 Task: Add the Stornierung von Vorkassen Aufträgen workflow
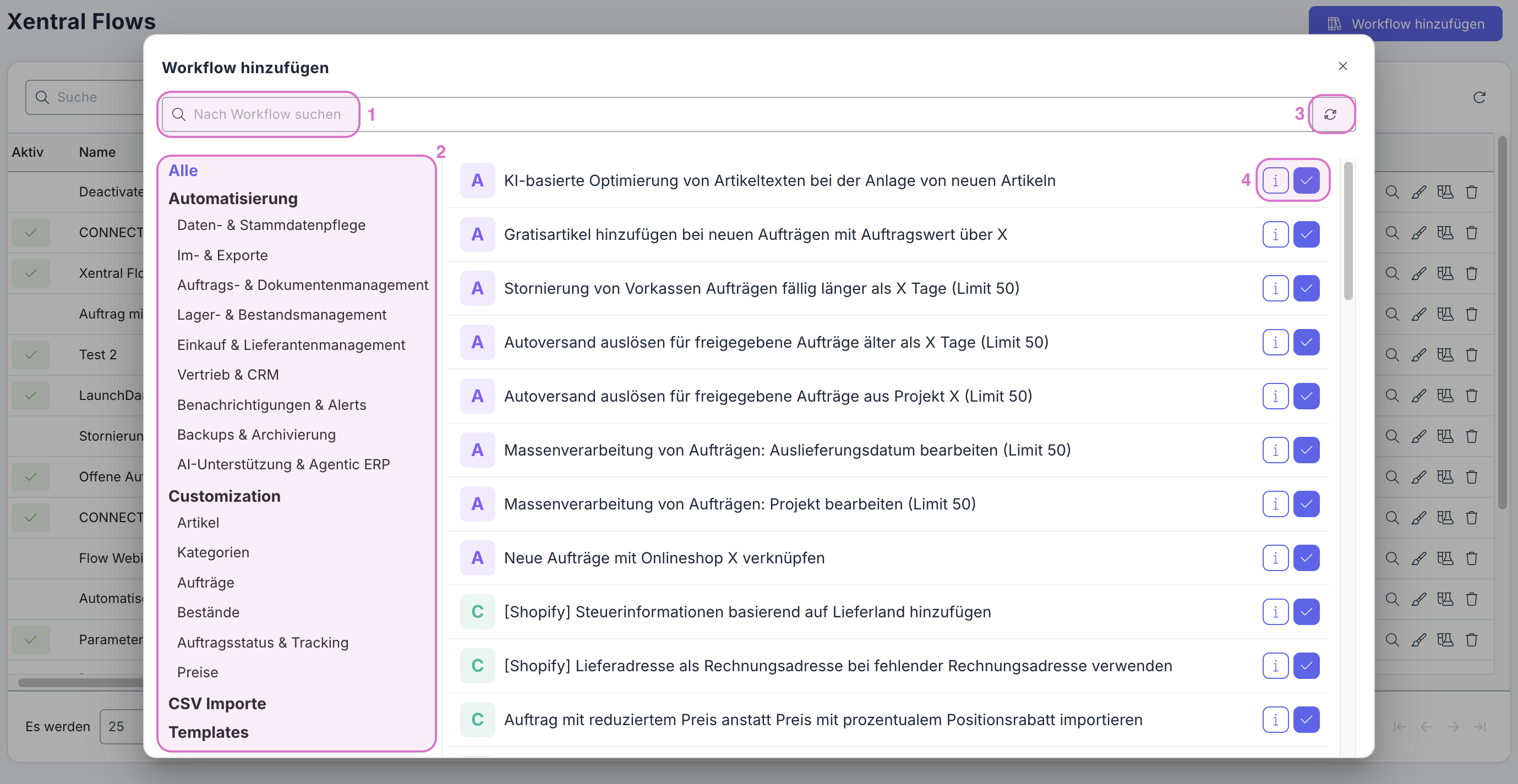tap(1306, 288)
